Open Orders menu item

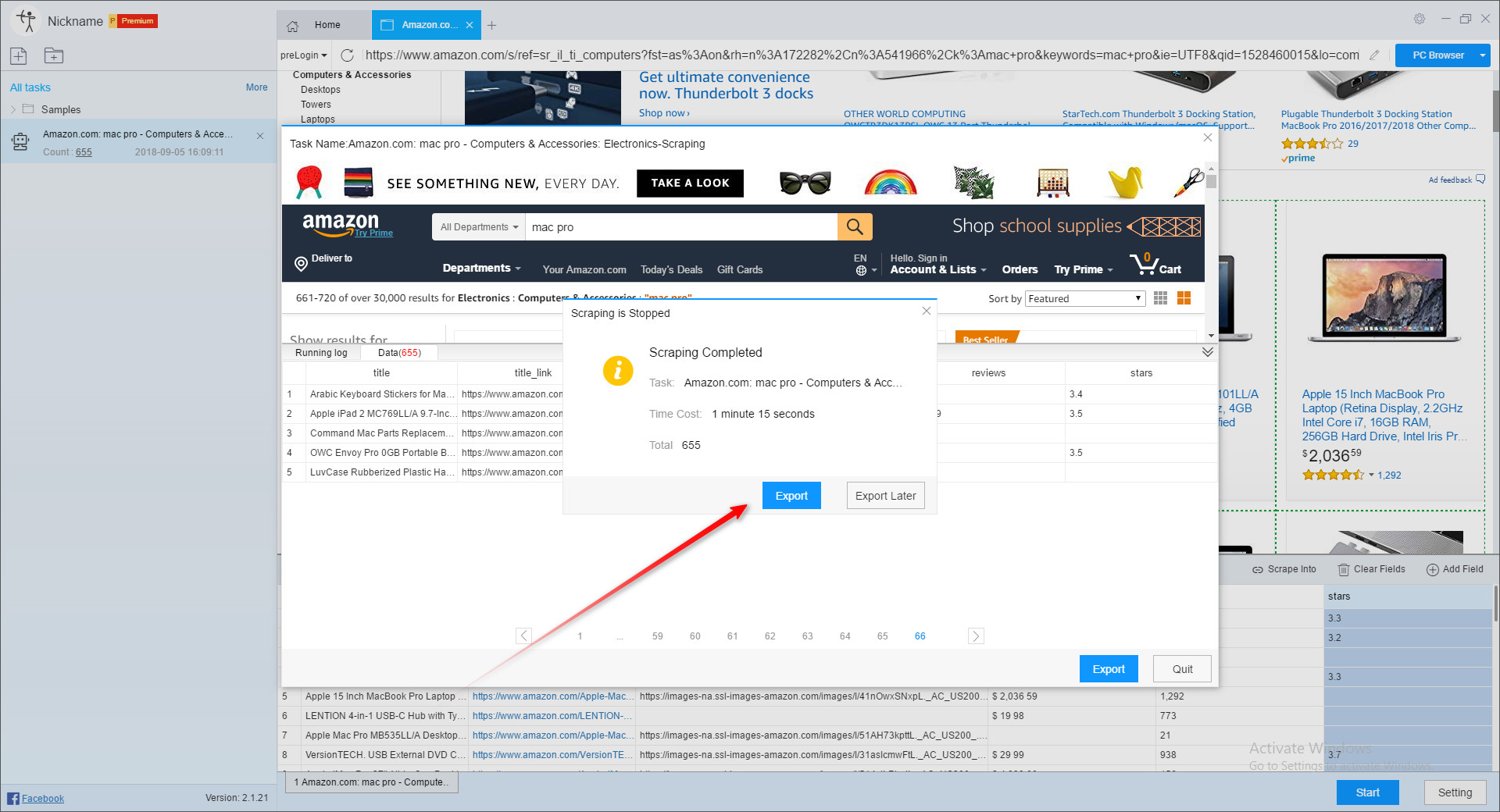1020,269
